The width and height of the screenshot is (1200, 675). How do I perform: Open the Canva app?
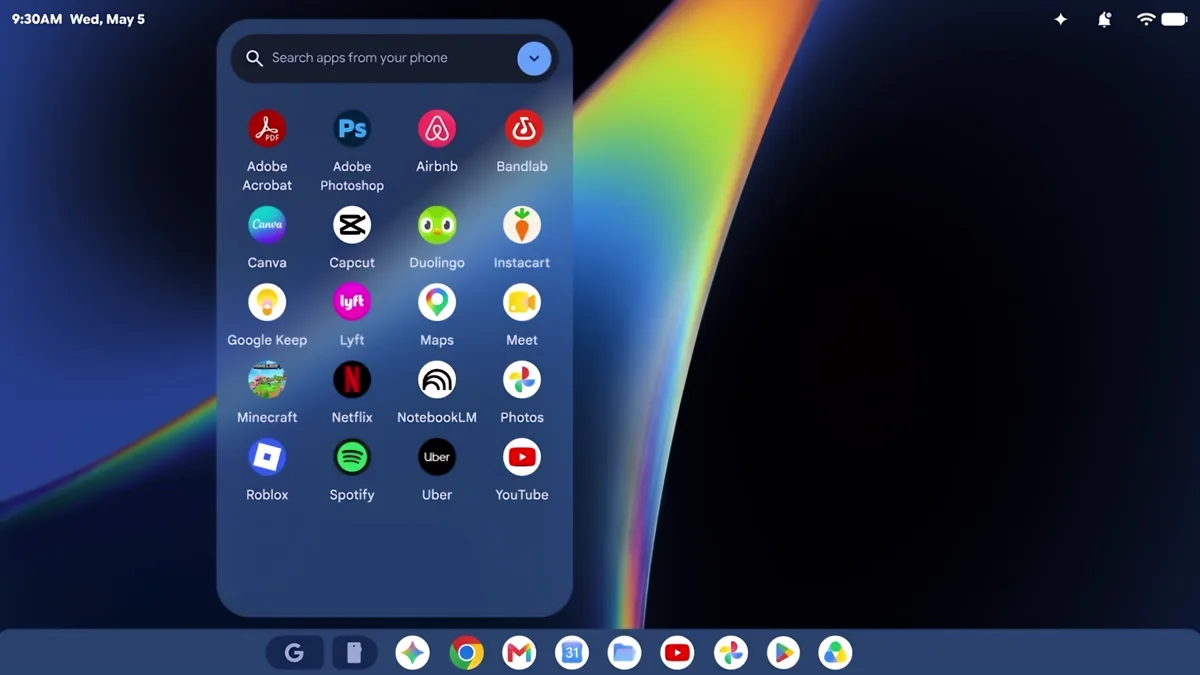267,225
